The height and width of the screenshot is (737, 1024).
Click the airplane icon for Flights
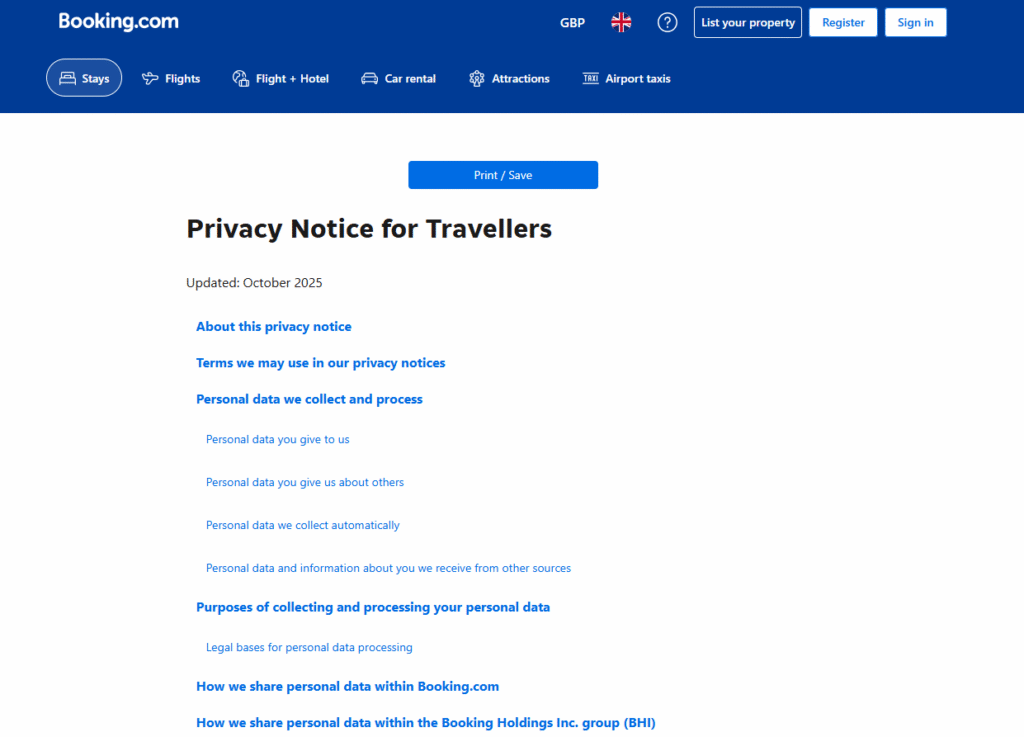pos(151,78)
